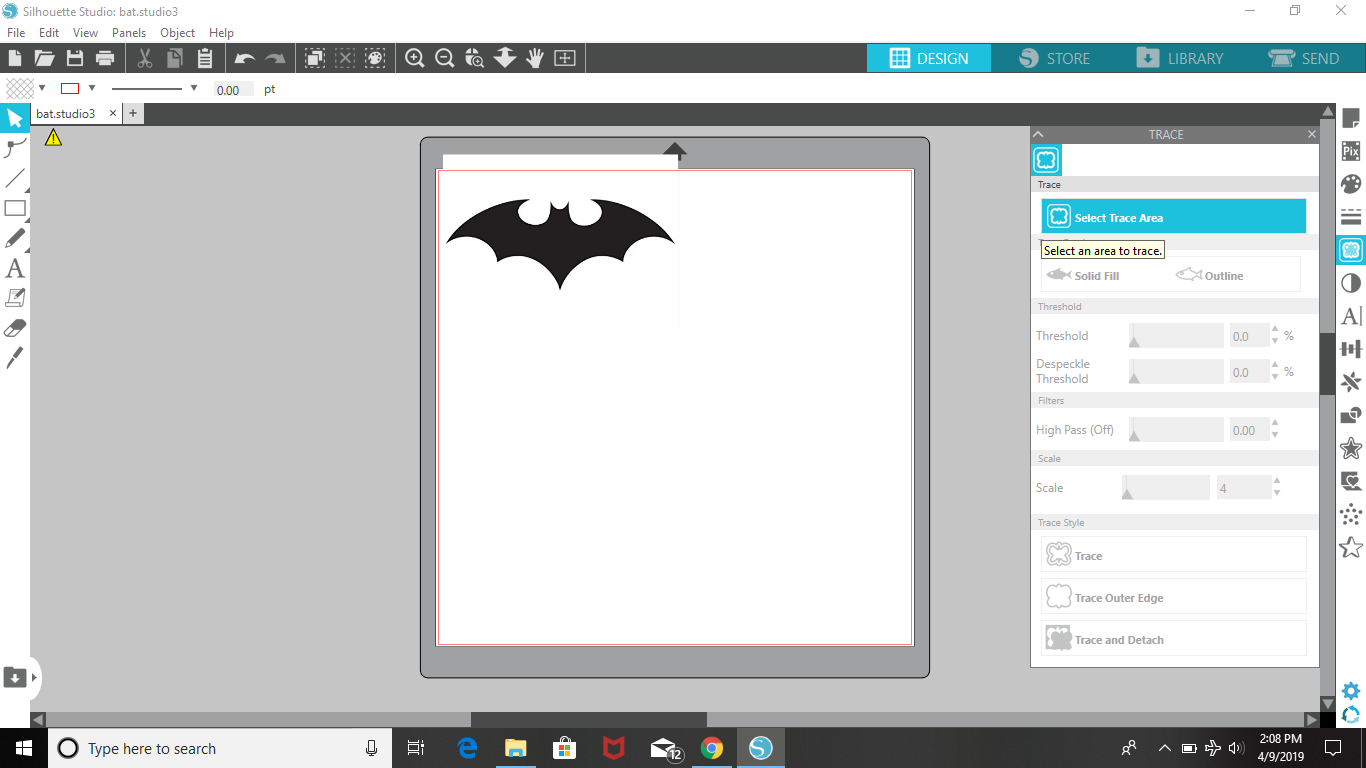Viewport: 1366px width, 768px height.
Task: Click the Select All icon
Action: tap(315, 58)
